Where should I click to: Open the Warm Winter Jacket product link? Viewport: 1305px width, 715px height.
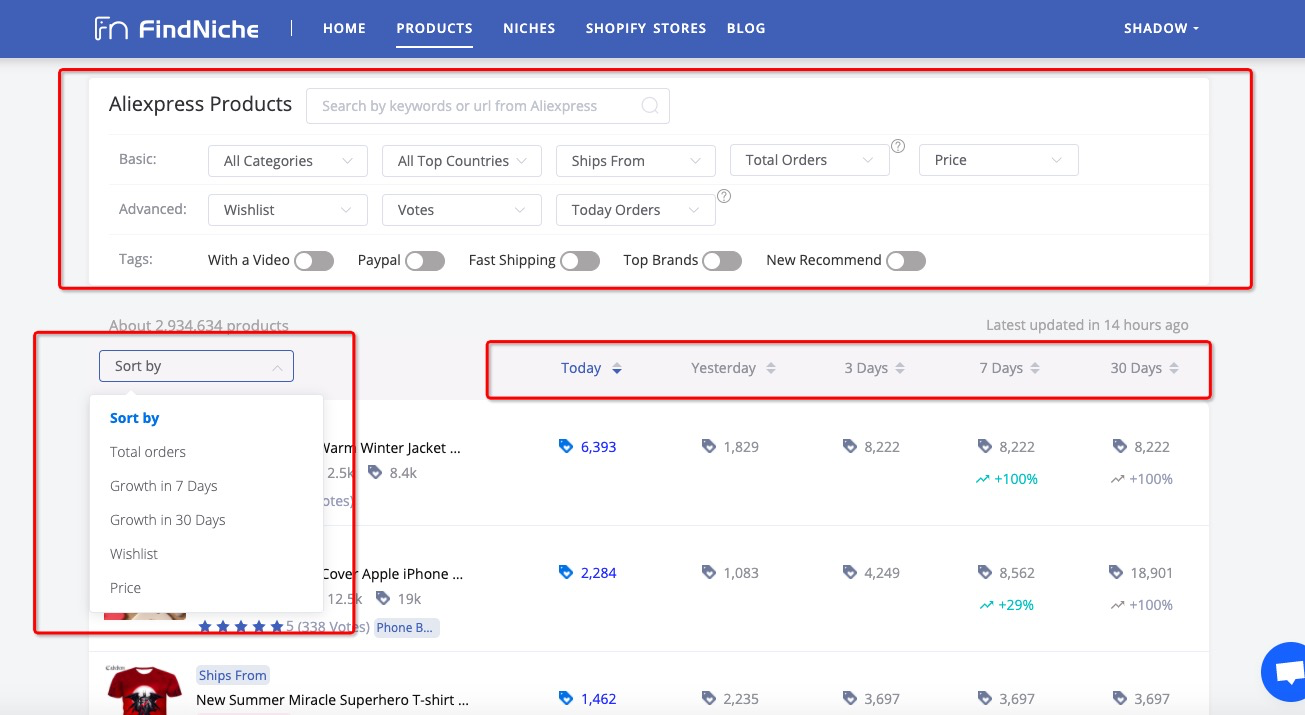[392, 448]
